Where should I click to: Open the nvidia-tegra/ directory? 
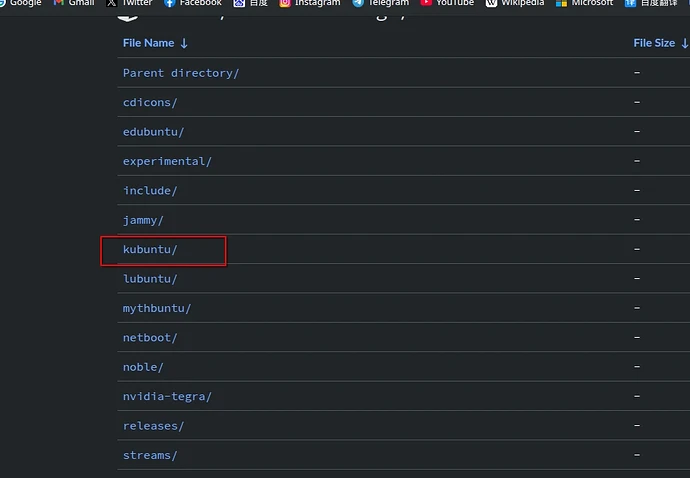point(167,396)
